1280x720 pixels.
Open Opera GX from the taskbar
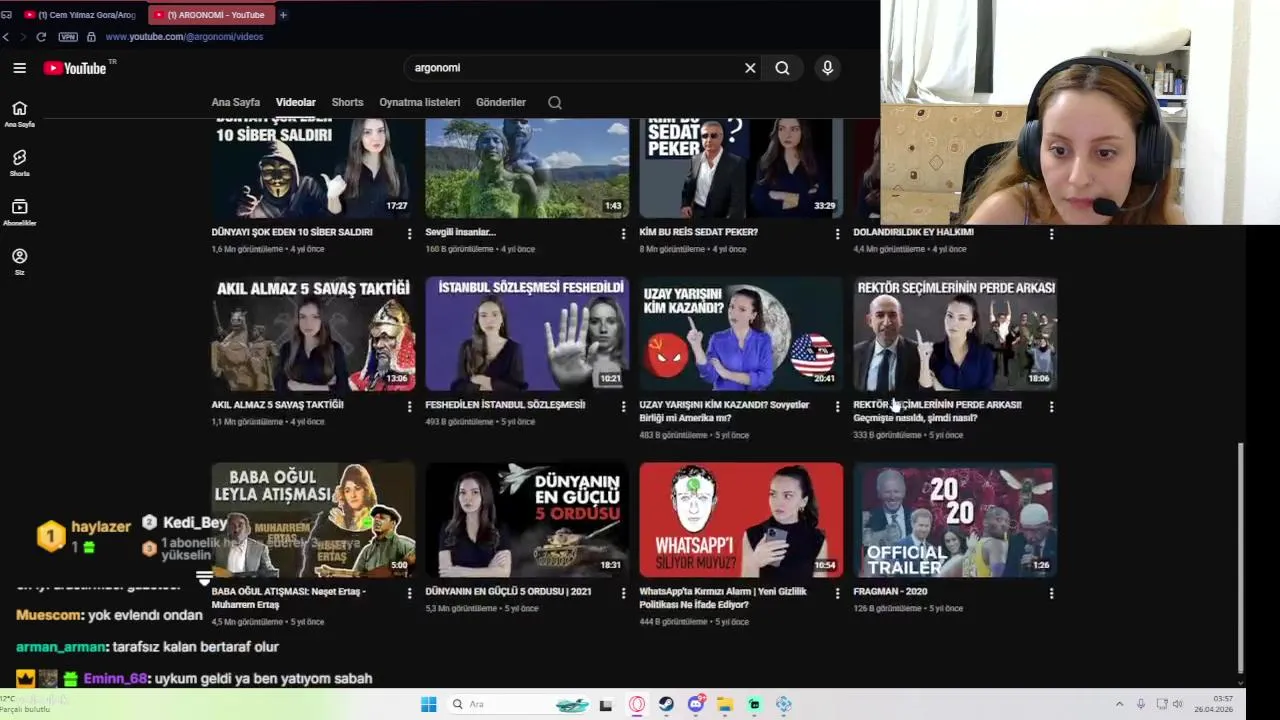(637, 704)
